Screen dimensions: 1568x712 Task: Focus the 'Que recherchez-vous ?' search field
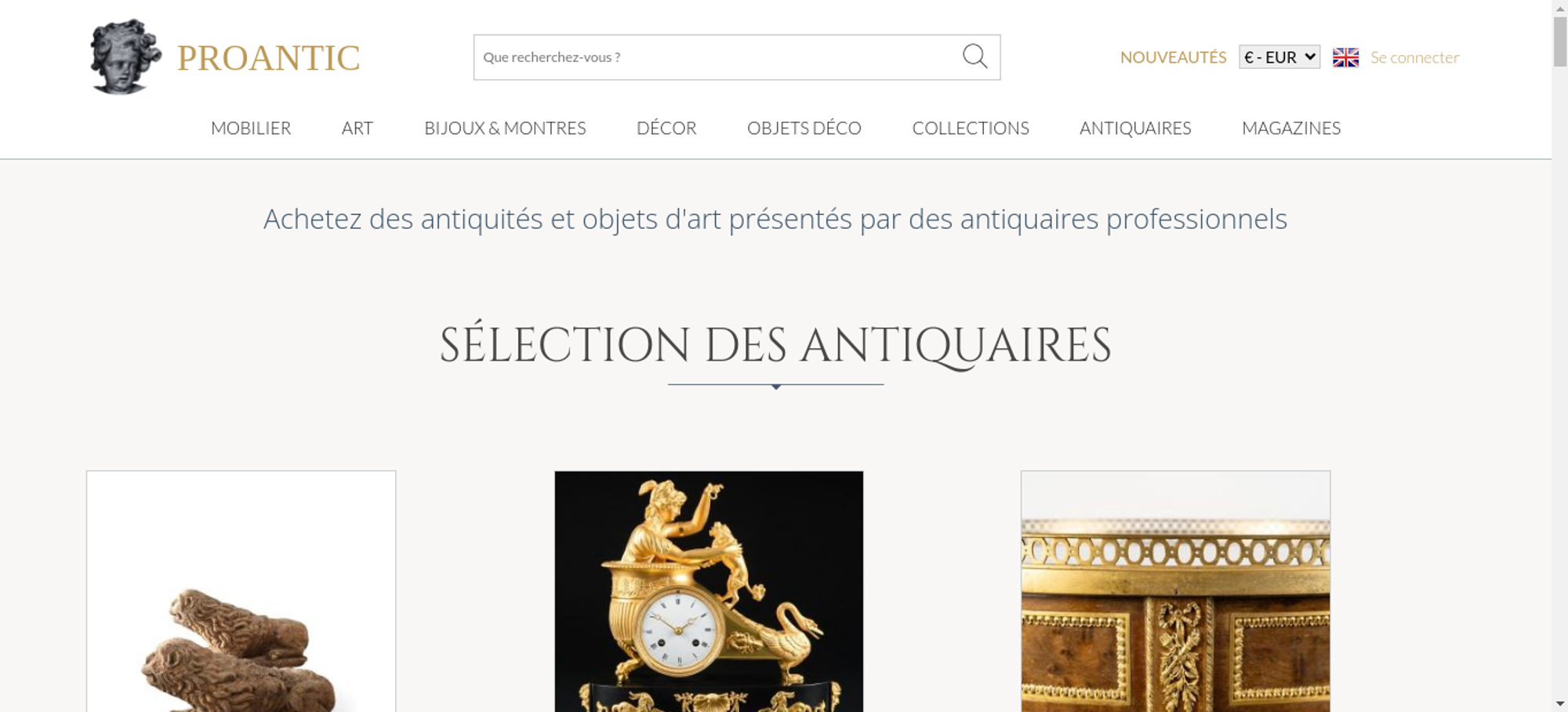(717, 57)
